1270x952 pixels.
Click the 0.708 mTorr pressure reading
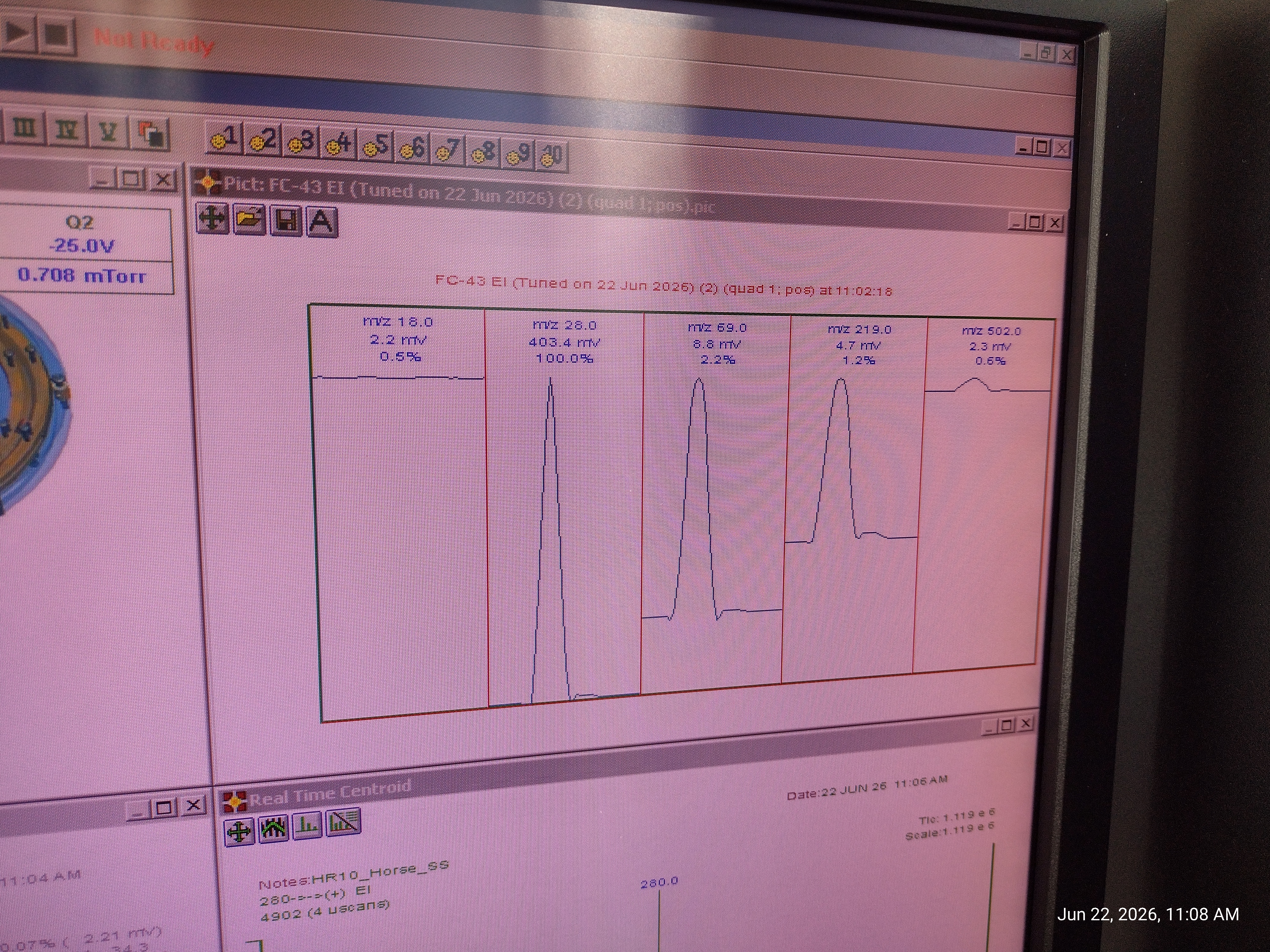[x=82, y=275]
